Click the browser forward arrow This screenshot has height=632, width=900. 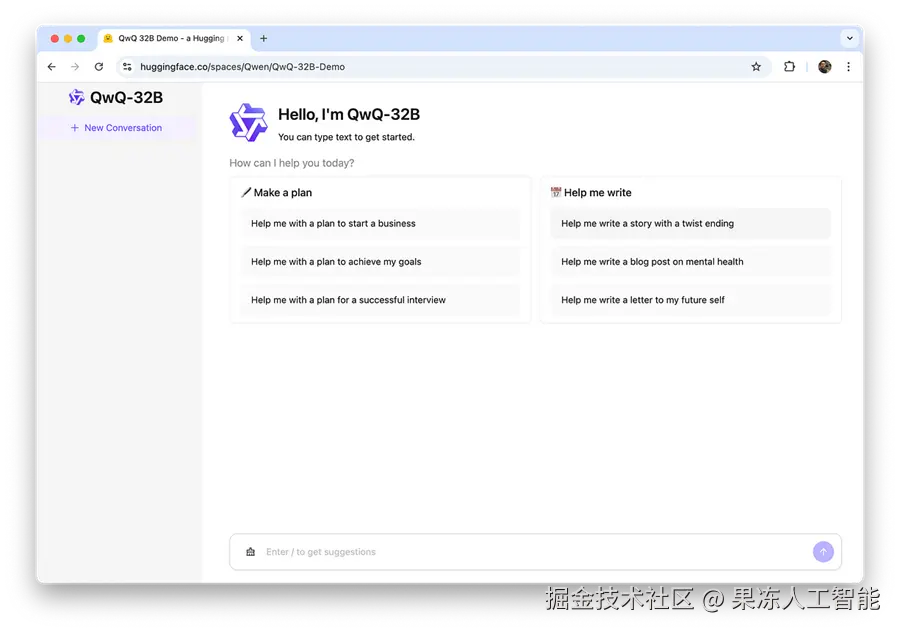pos(75,67)
